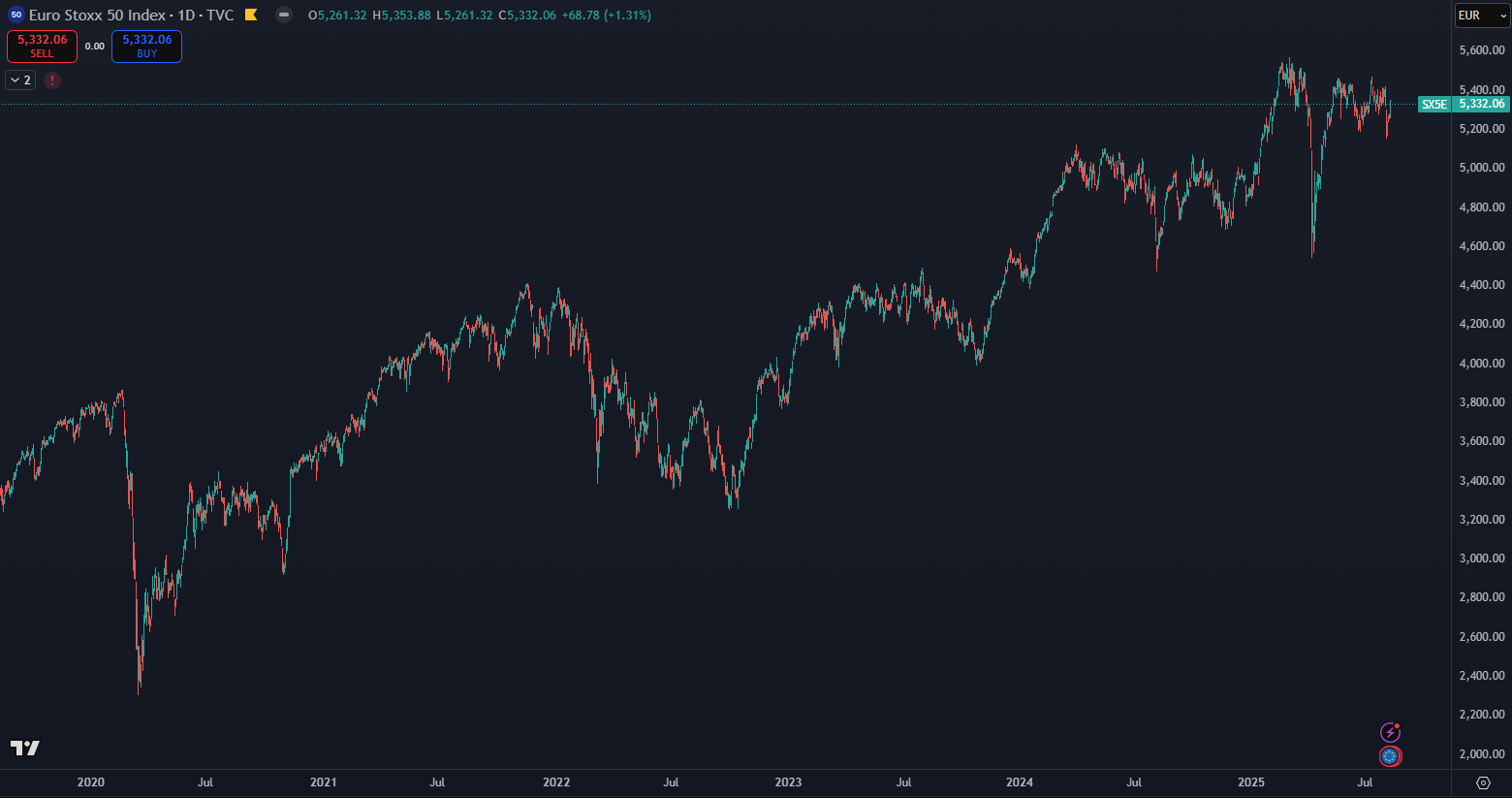Viewport: 1512px width, 798px height.
Task: Click the 2023 label on time axis
Action: (x=788, y=782)
